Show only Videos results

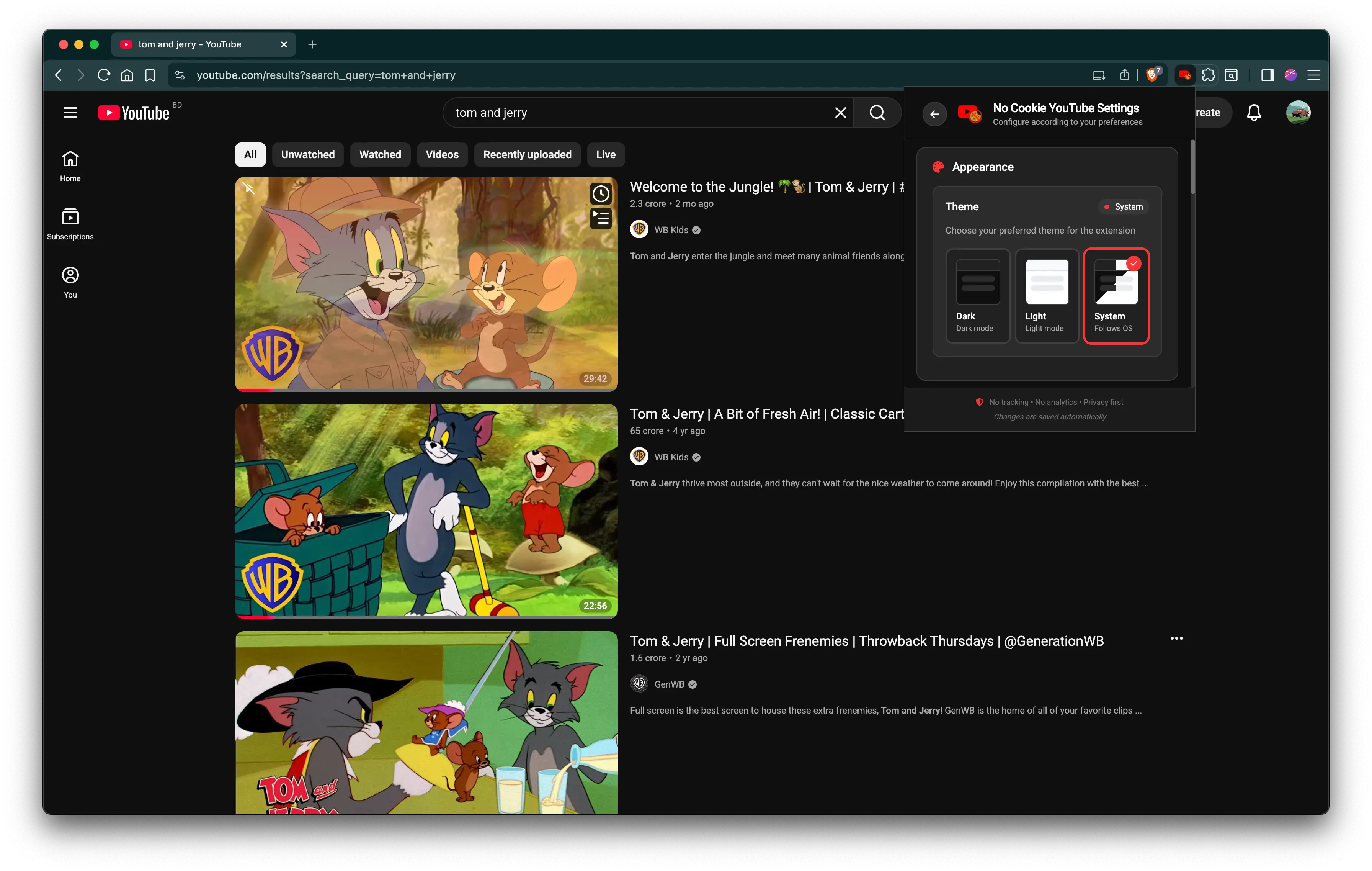441,154
